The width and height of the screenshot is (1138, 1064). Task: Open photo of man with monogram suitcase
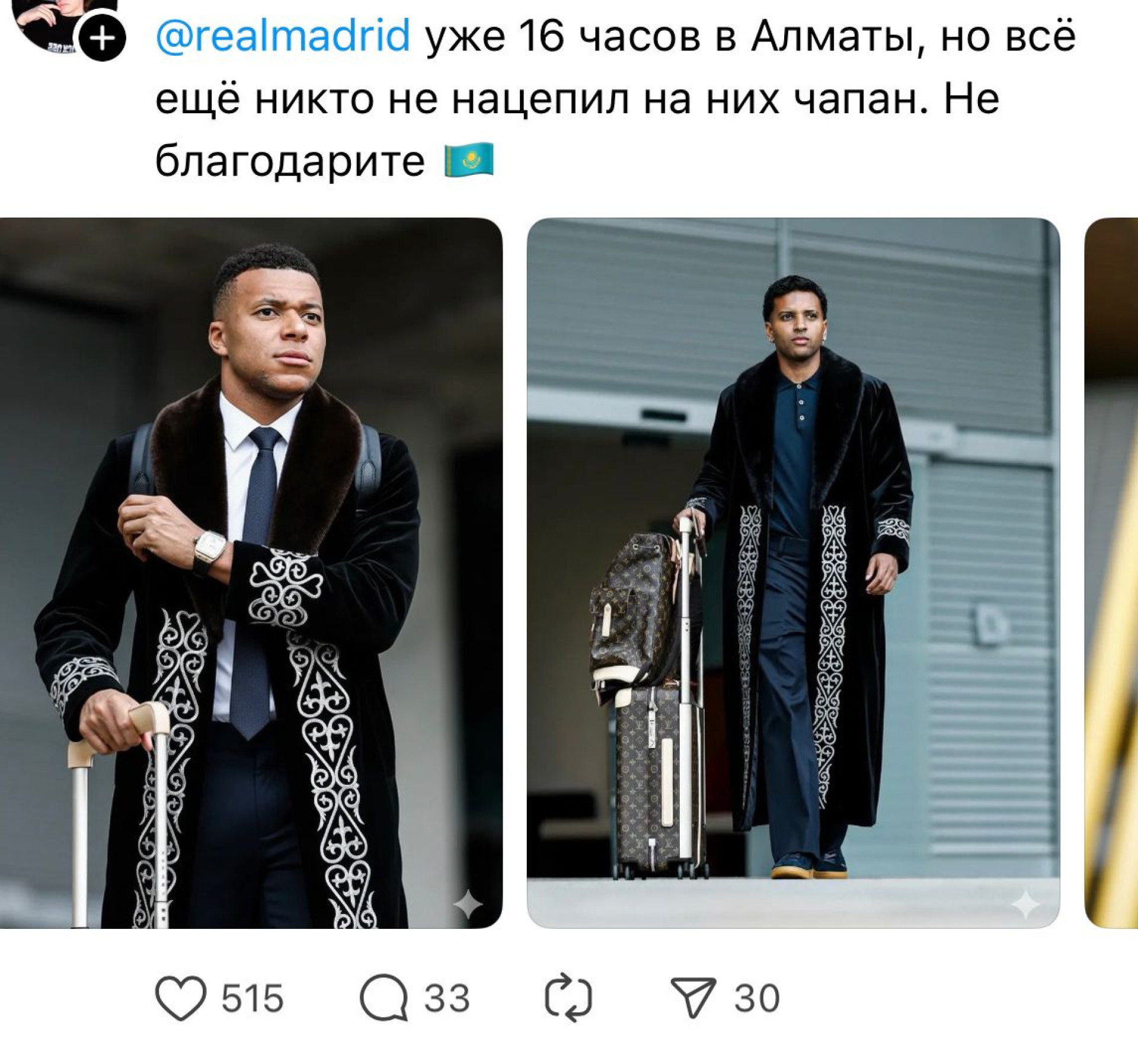click(x=792, y=572)
